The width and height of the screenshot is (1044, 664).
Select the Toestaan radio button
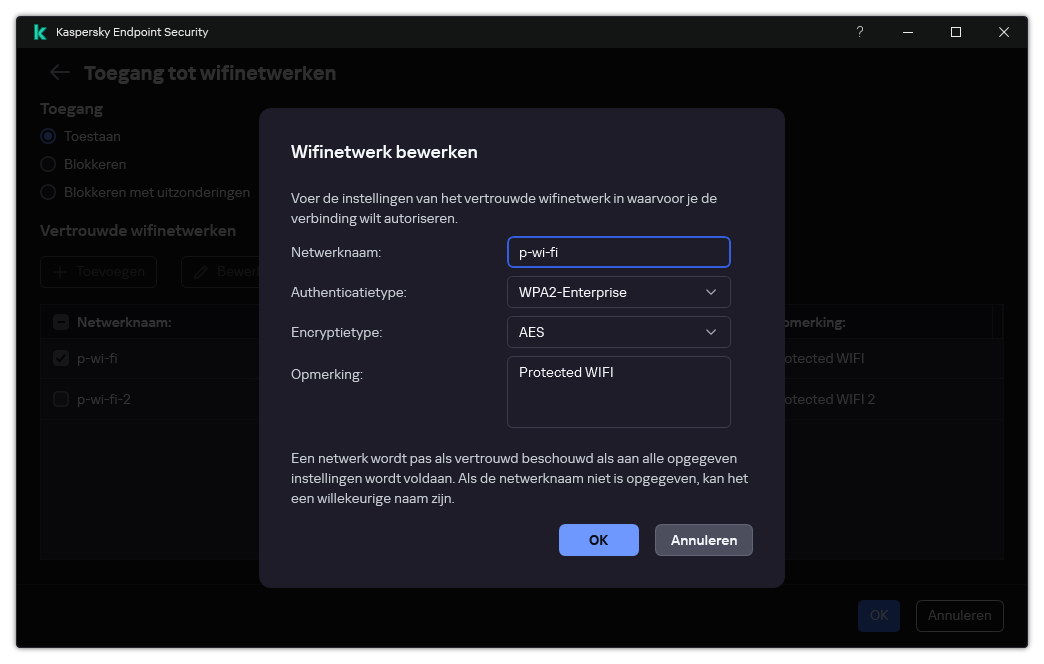[x=47, y=136]
